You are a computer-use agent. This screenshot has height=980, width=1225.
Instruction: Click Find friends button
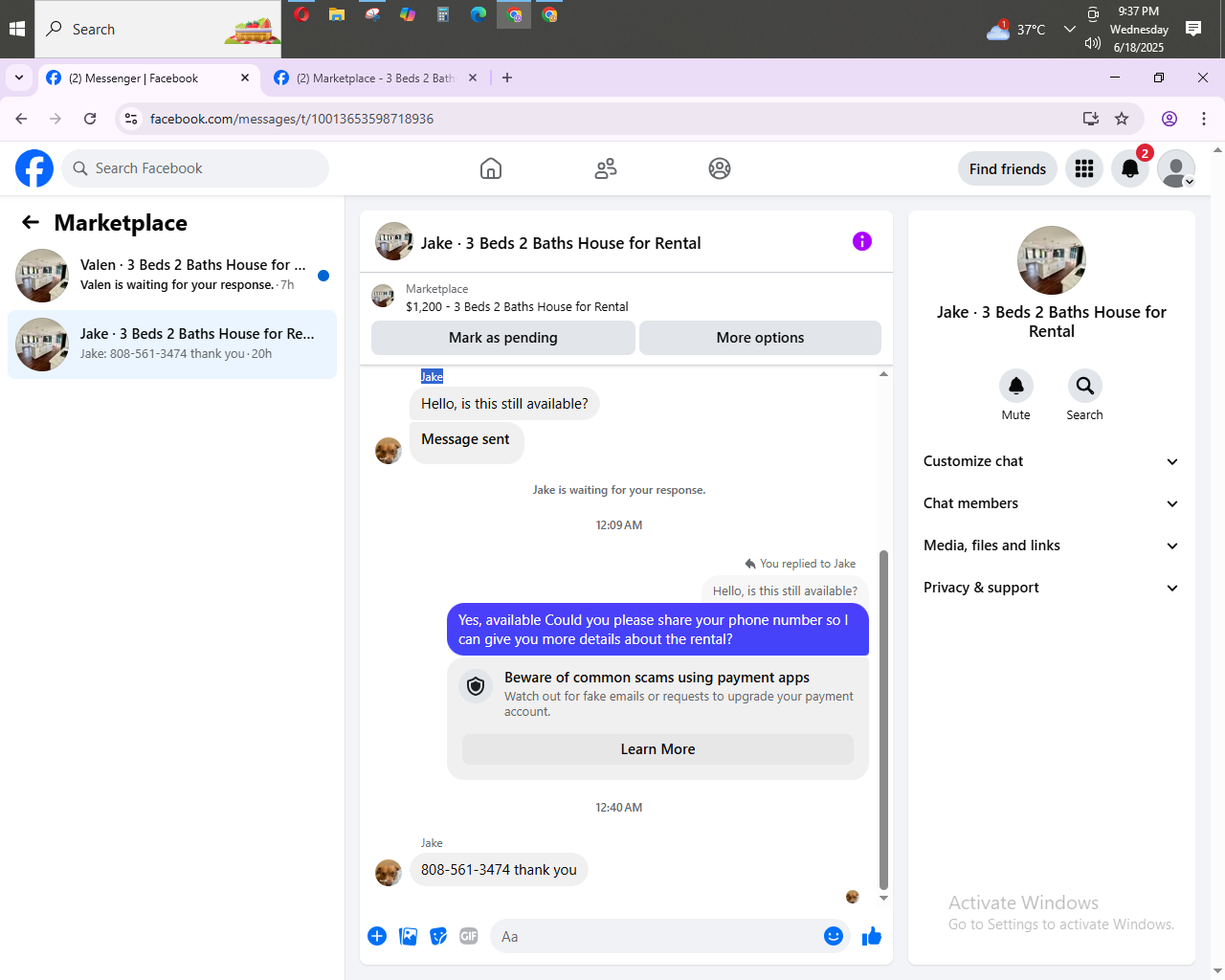(x=1008, y=168)
